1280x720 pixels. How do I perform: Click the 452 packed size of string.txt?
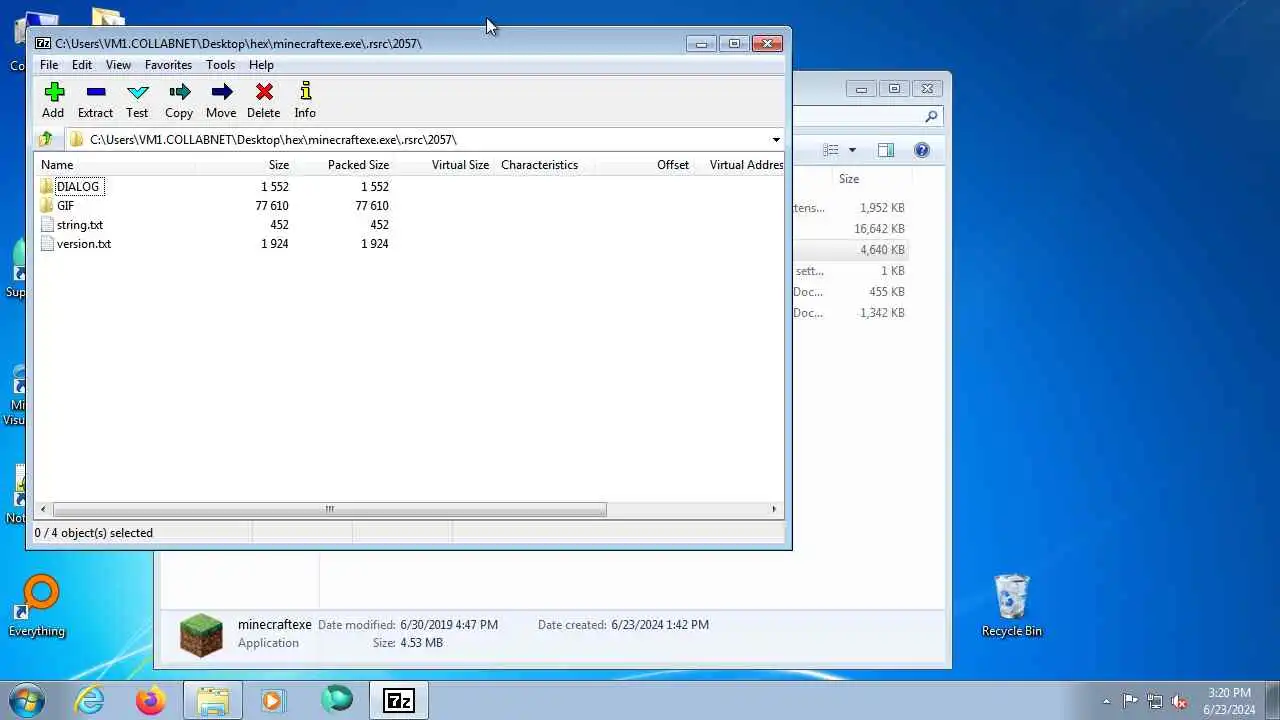(379, 225)
